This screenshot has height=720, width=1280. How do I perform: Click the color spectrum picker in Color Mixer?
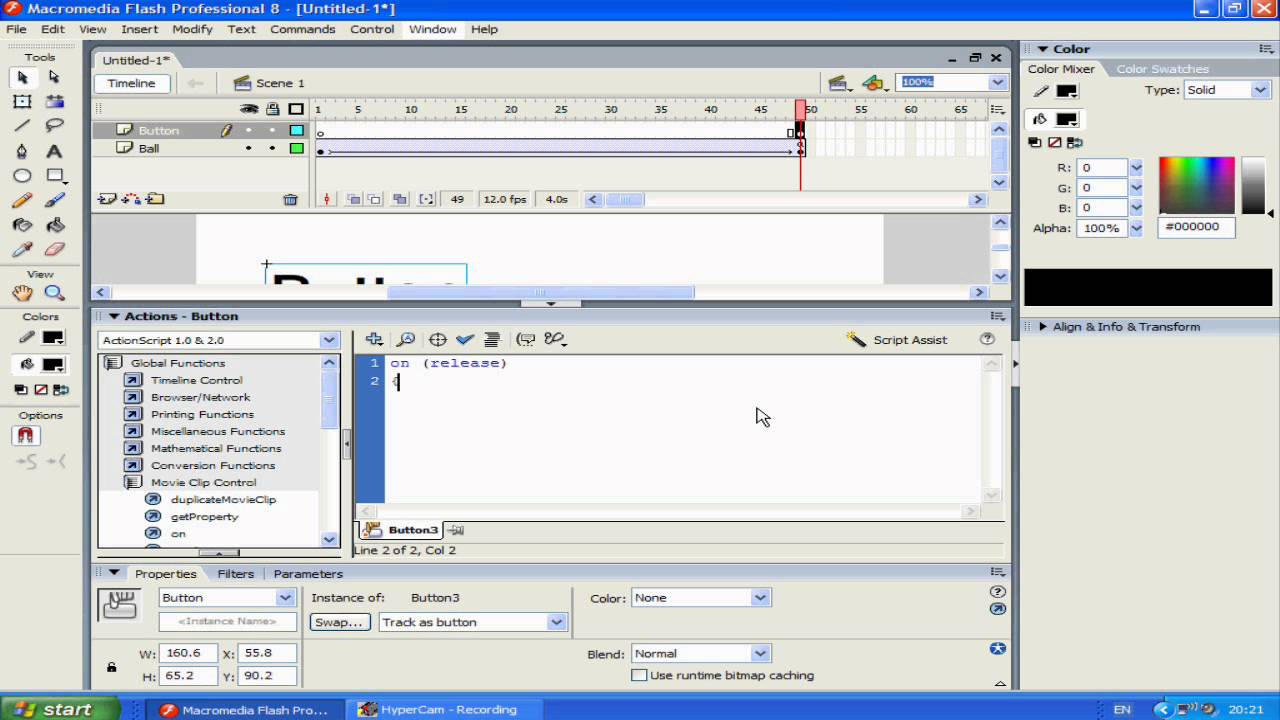1196,185
